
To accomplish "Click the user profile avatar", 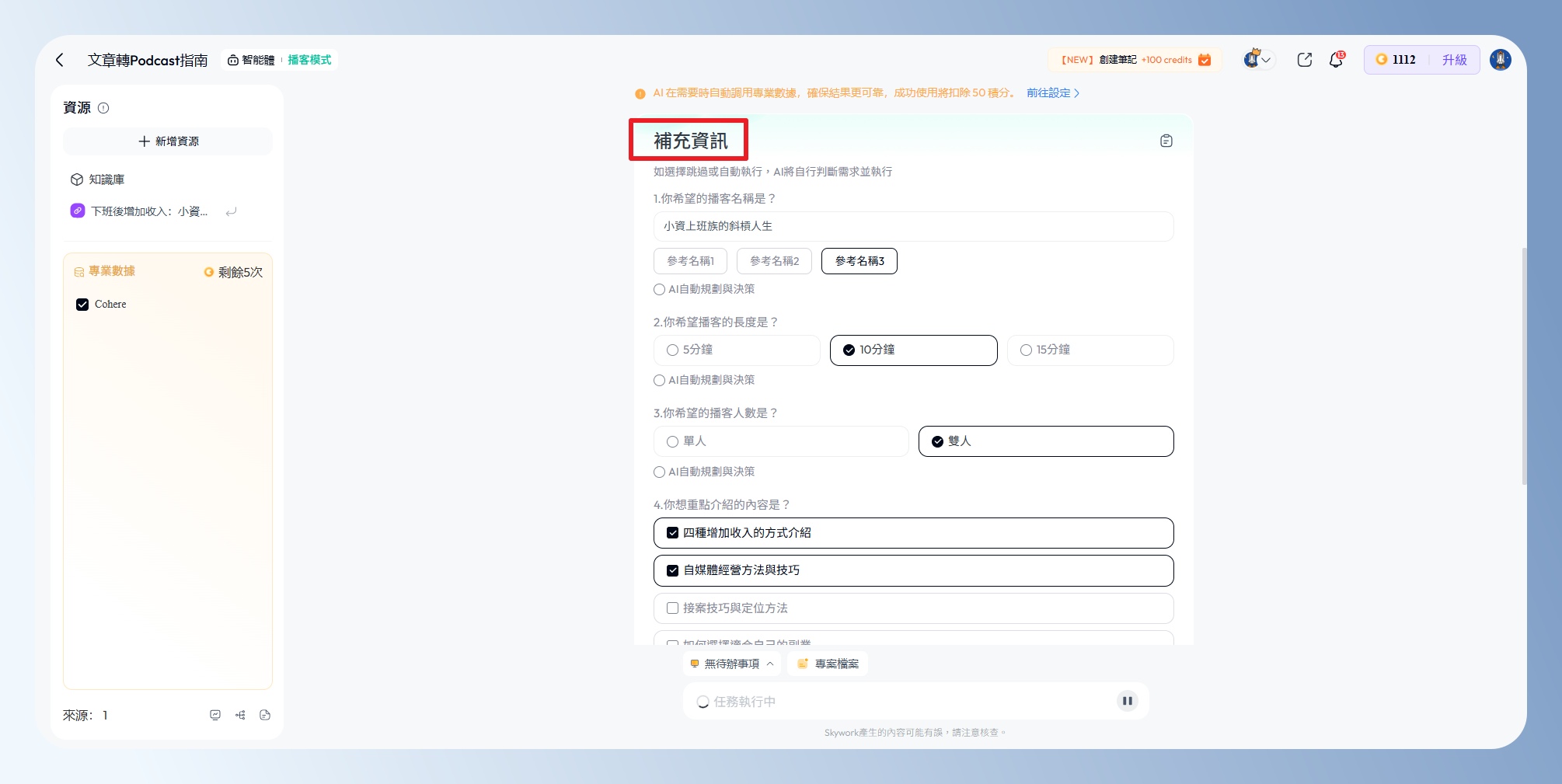I will pyautogui.click(x=1500, y=60).
